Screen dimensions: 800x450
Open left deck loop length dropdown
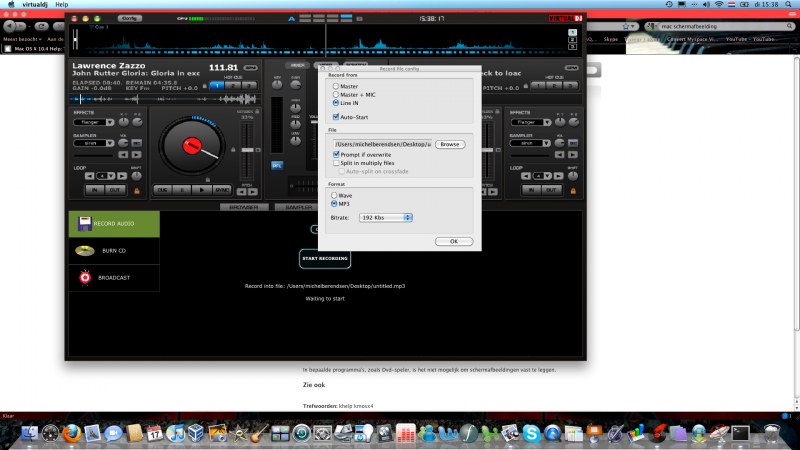106,176
